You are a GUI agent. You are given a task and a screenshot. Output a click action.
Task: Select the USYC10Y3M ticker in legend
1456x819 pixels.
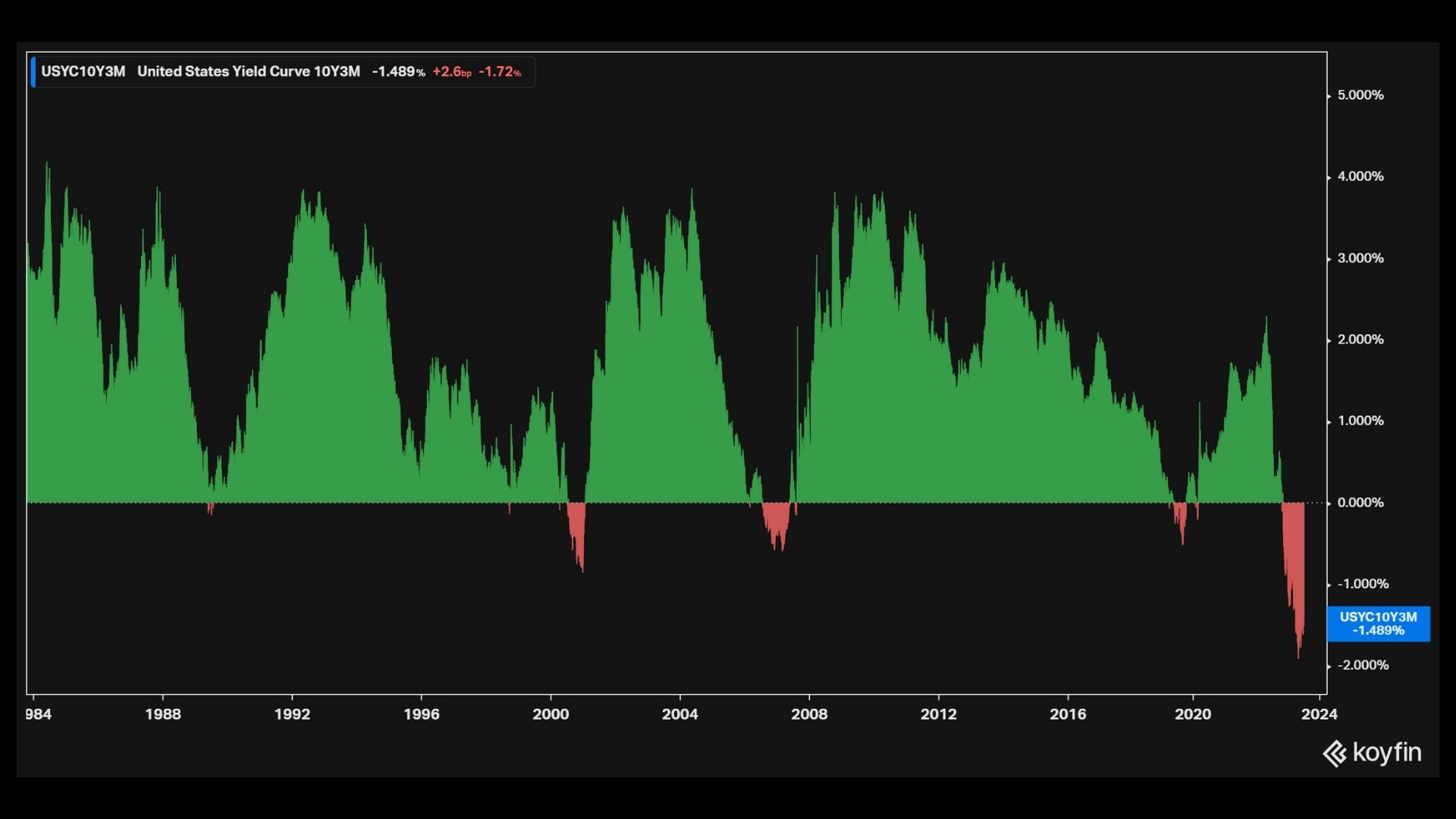83,72
